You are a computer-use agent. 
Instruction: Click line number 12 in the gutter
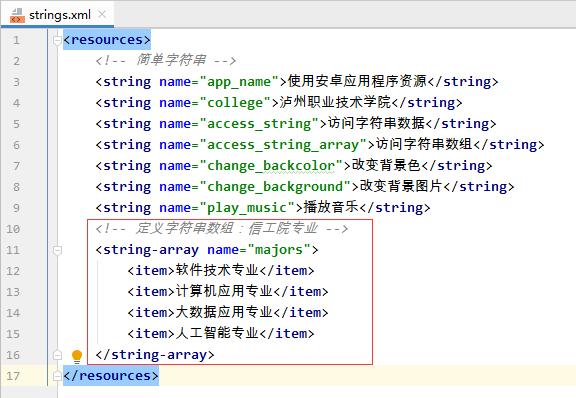point(13,271)
